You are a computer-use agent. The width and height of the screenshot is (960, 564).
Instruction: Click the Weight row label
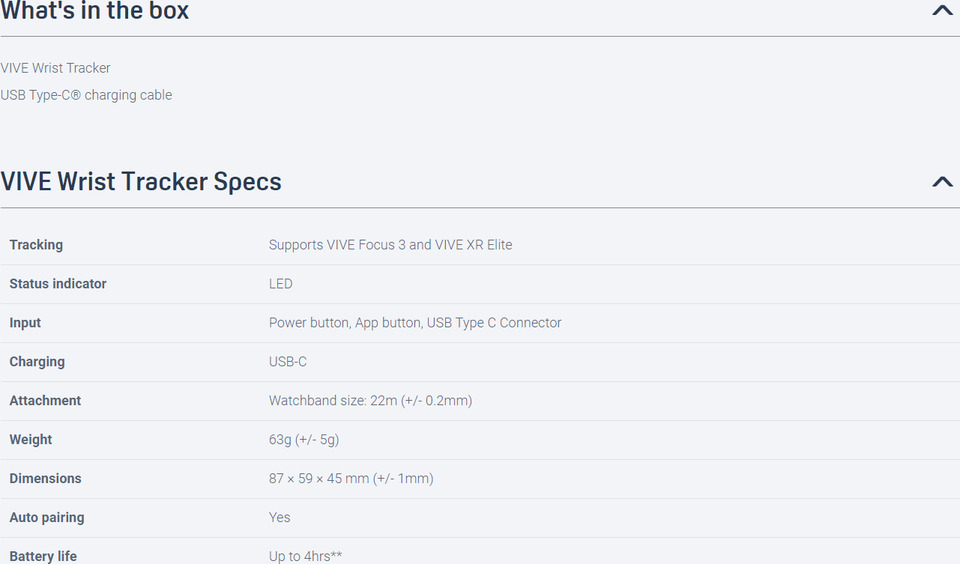coord(31,440)
